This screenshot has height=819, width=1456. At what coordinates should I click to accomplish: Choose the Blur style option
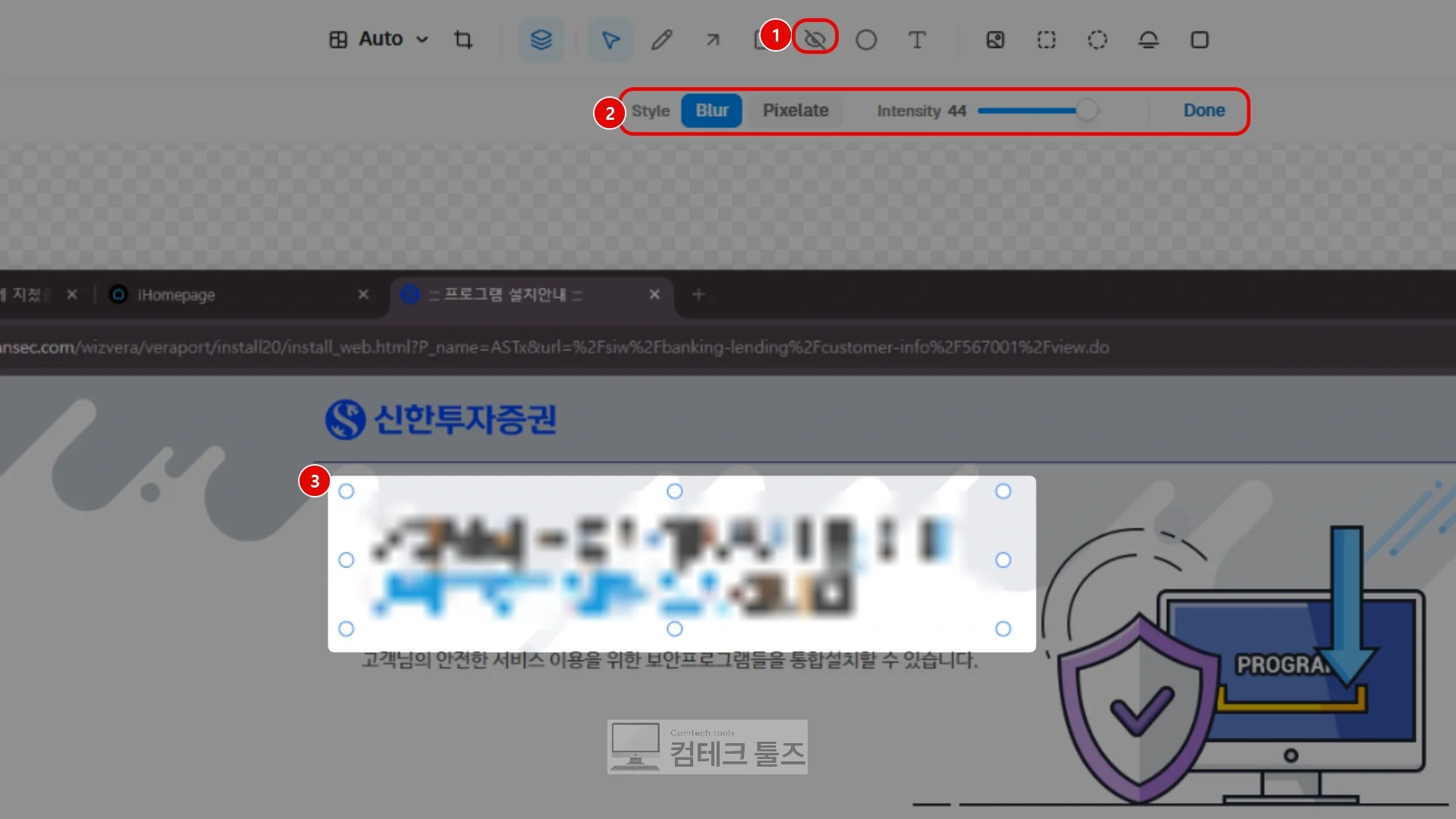[x=711, y=111]
